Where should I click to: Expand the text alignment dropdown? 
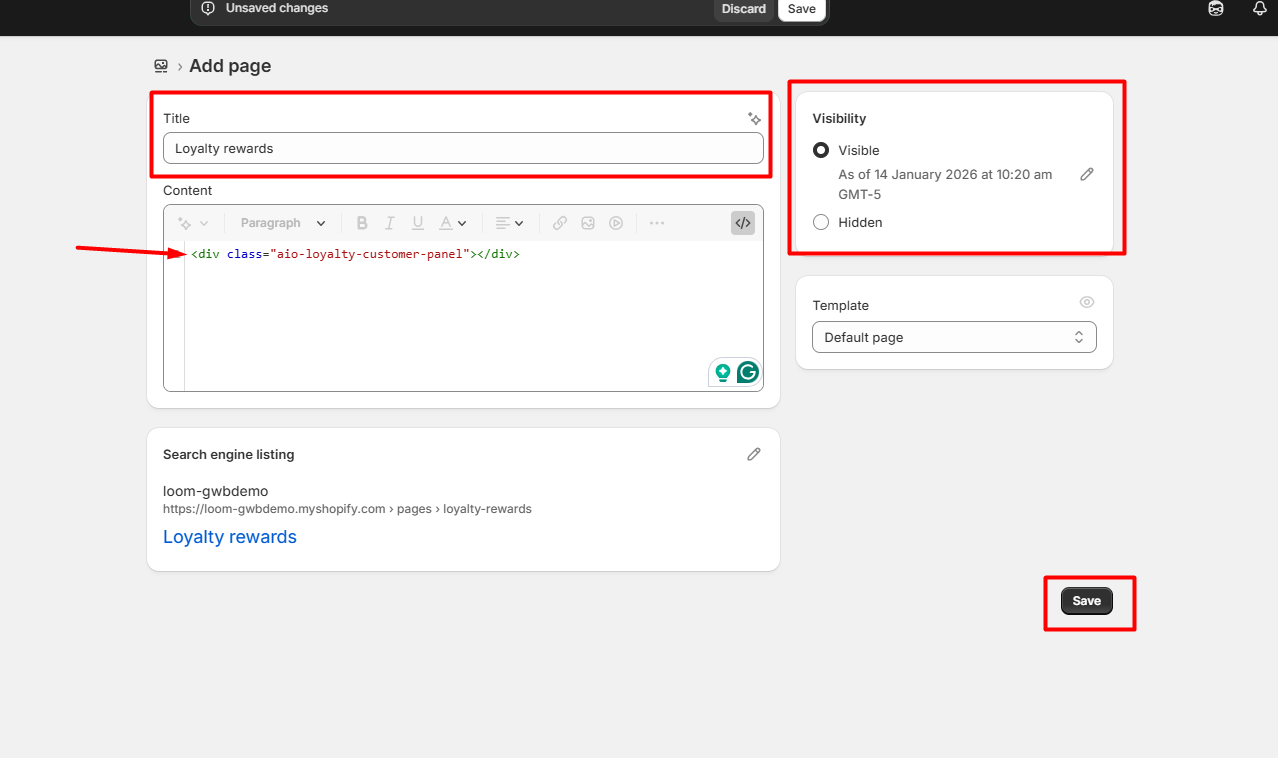(x=510, y=223)
